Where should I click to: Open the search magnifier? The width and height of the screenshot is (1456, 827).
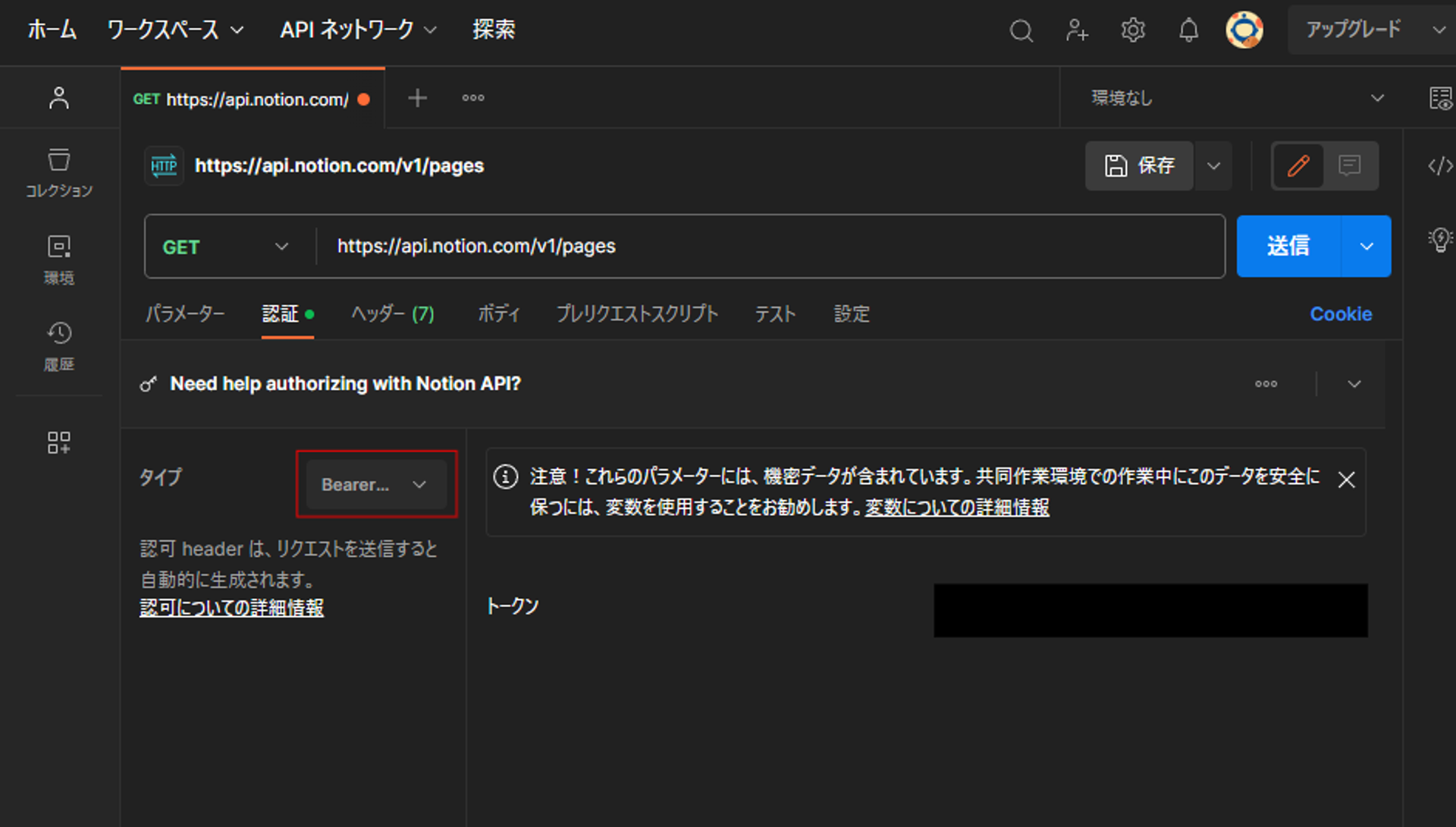click(x=1021, y=30)
